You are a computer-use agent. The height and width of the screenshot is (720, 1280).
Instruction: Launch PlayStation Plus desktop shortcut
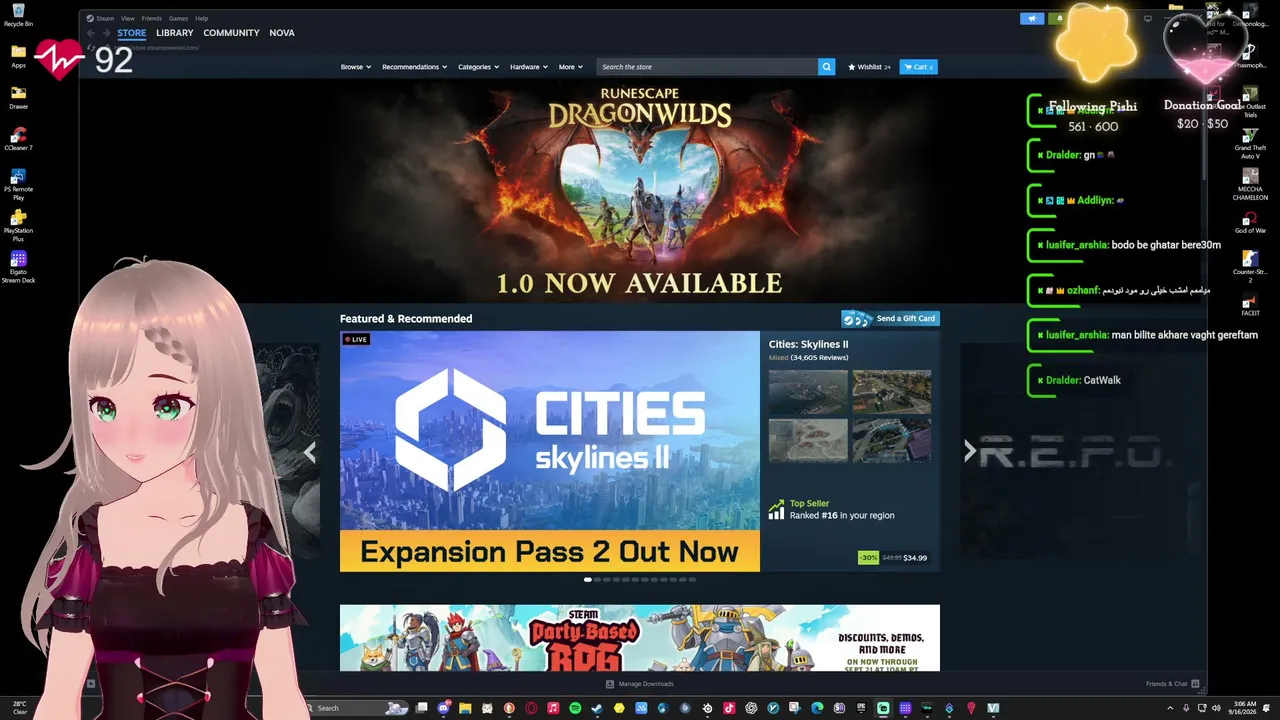click(18, 226)
